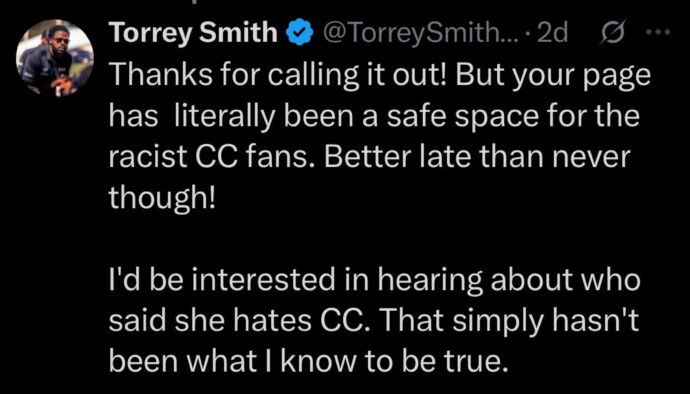This screenshot has width=690, height=394.
Task: Click the final line "been what I know to be true."
Action: (x=306, y=362)
